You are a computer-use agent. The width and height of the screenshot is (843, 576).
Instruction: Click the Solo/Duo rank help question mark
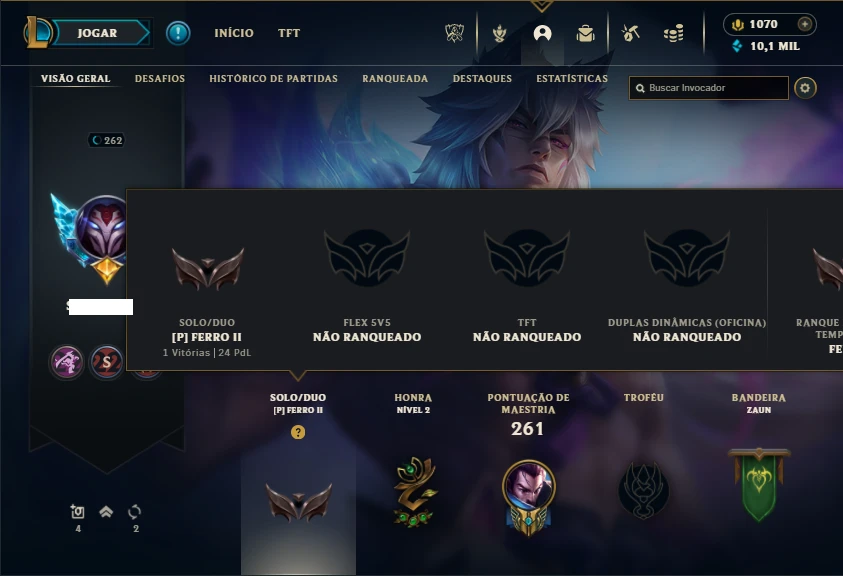(298, 432)
